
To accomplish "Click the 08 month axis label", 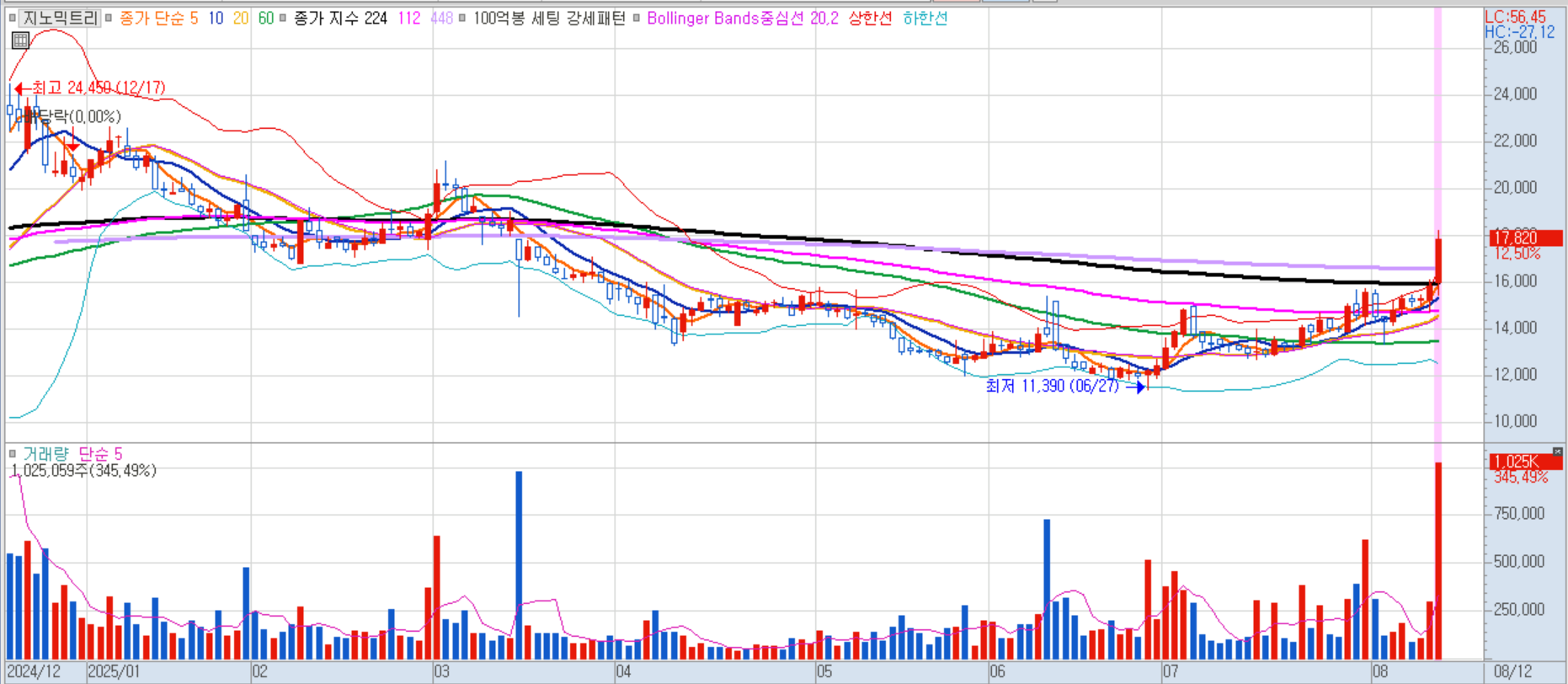I will click(1380, 671).
